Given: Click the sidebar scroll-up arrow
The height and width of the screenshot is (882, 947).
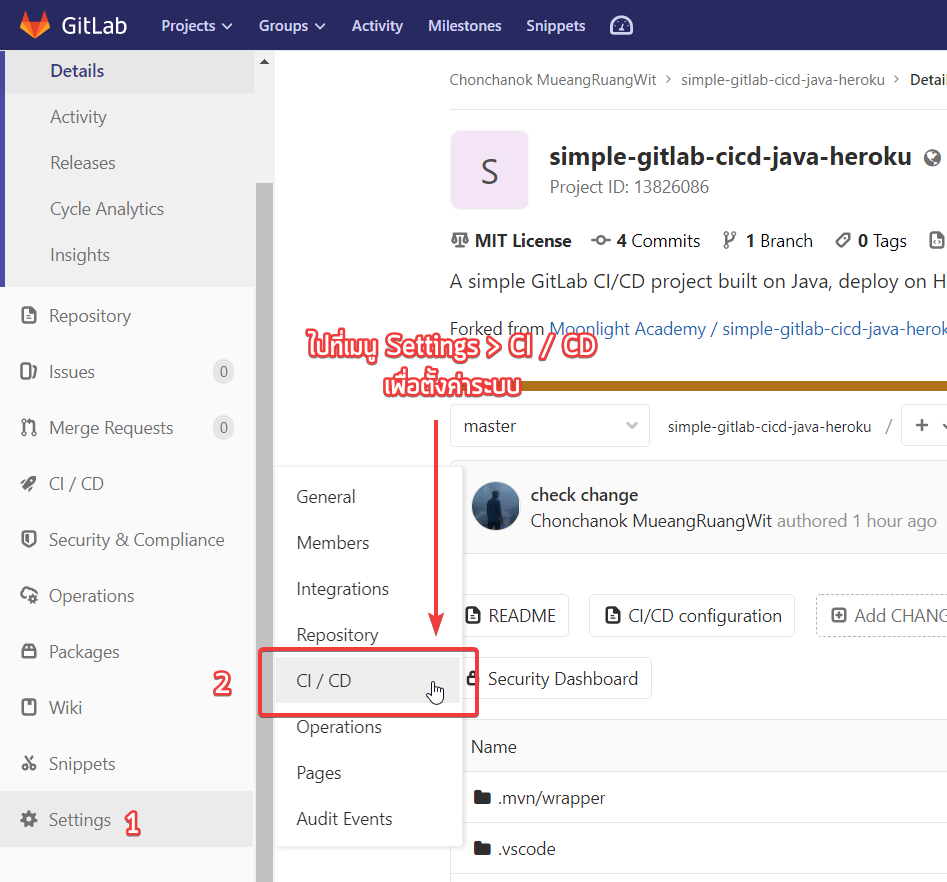Looking at the screenshot, I should 264,62.
